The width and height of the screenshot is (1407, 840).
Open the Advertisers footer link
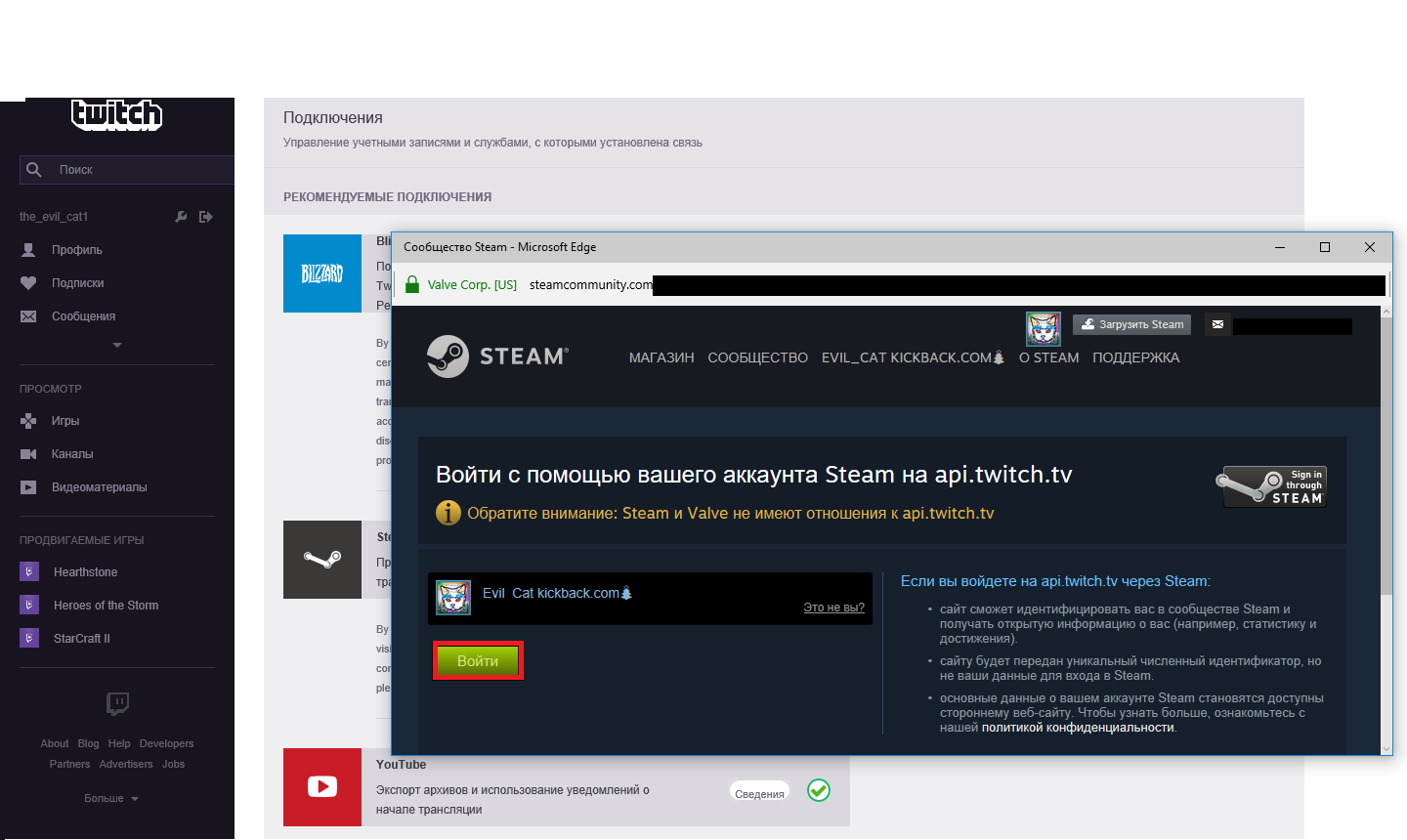[126, 764]
